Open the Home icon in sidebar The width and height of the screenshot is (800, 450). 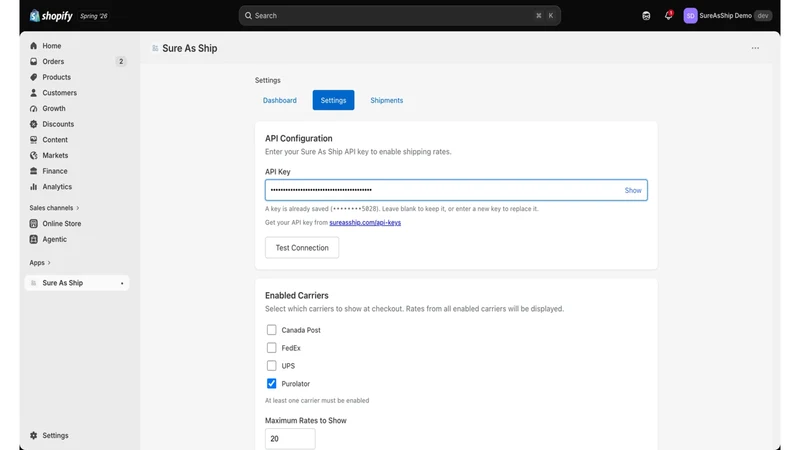(x=34, y=46)
